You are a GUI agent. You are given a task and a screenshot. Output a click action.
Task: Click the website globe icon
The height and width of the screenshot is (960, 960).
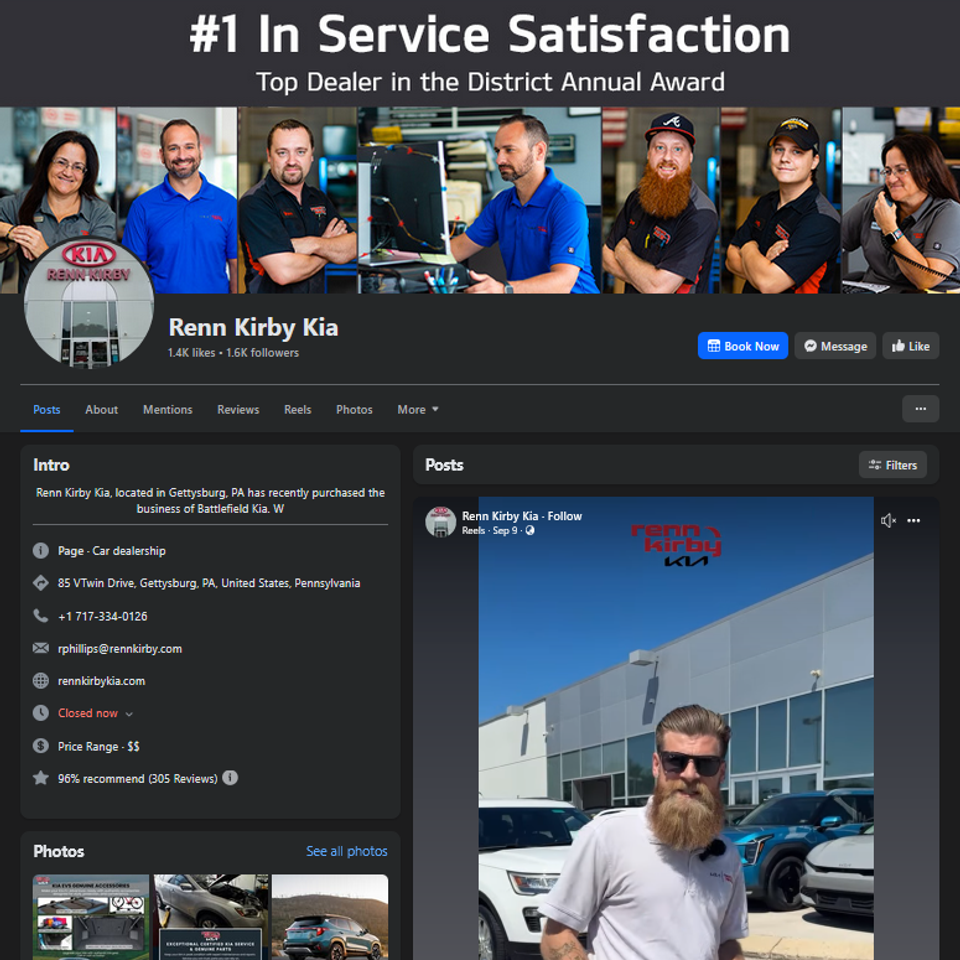[40, 681]
